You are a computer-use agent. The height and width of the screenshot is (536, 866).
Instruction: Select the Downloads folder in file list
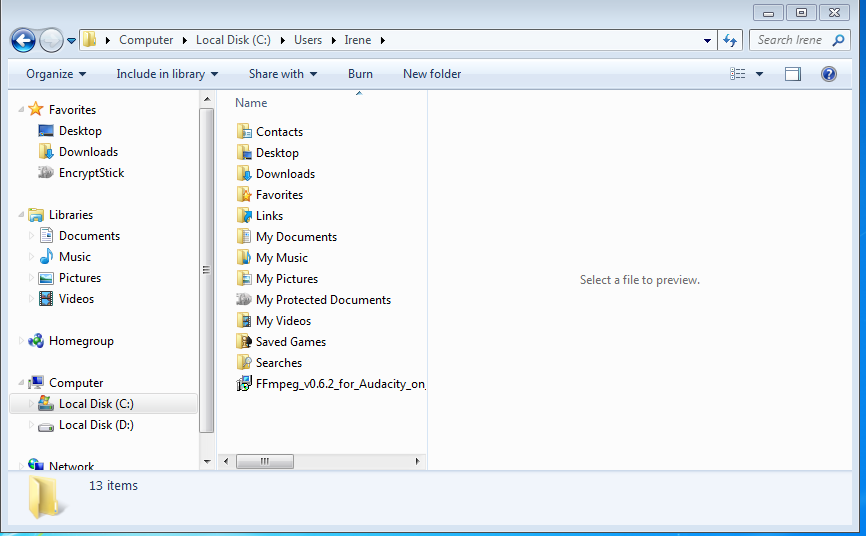coord(285,174)
